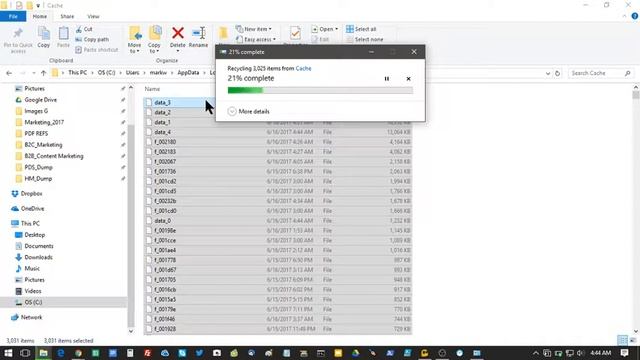Click This PC in the address breadcrumb

click(78, 73)
